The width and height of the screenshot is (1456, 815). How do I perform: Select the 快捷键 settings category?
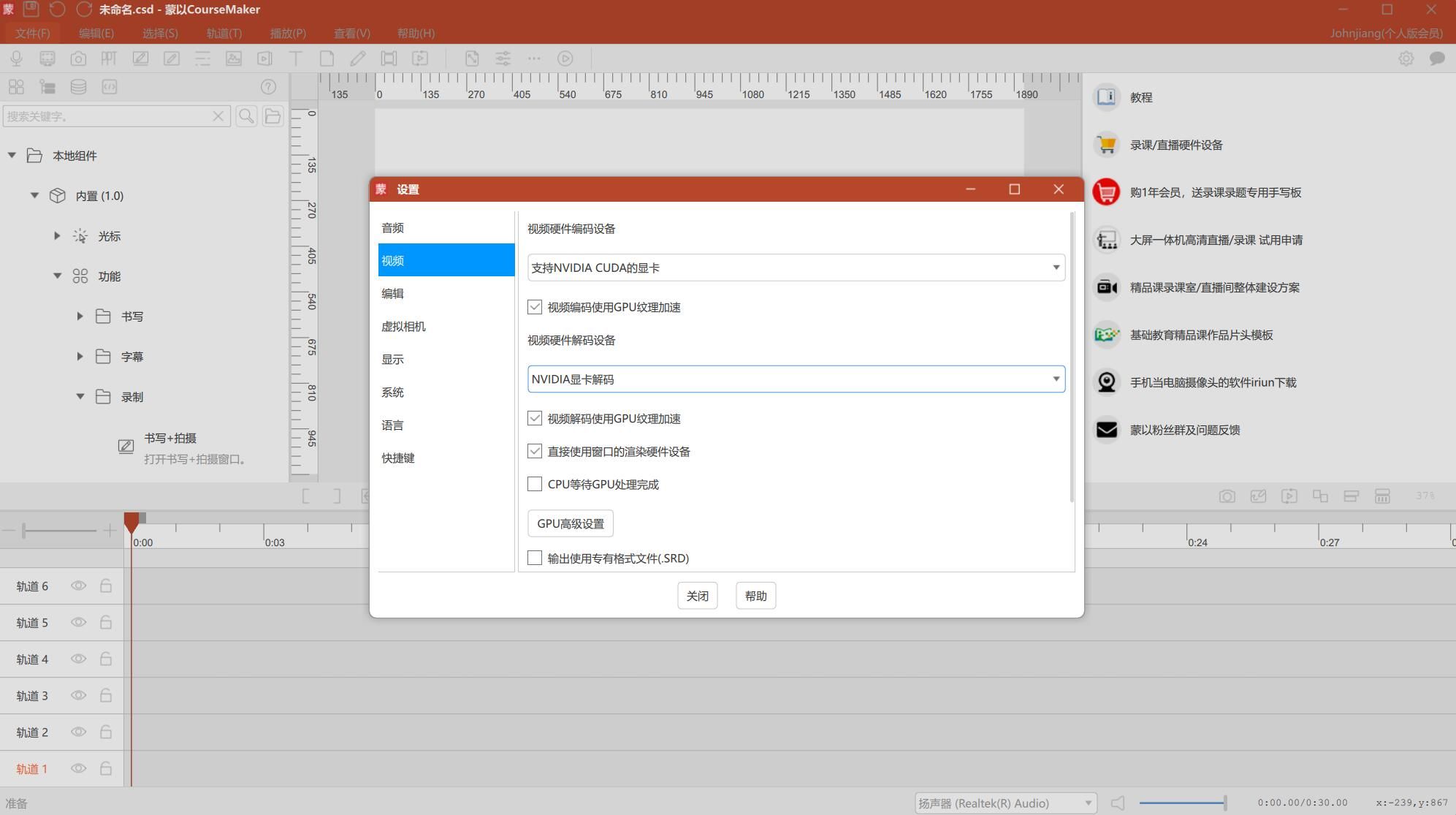point(398,458)
